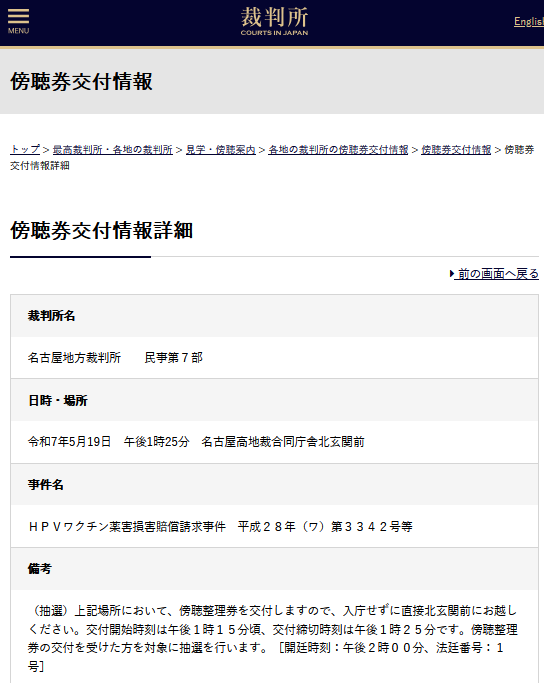Screen dimensions: 544x683
Task: Click the 傍聴券交付情報 page banner title
Action: pos(81,81)
